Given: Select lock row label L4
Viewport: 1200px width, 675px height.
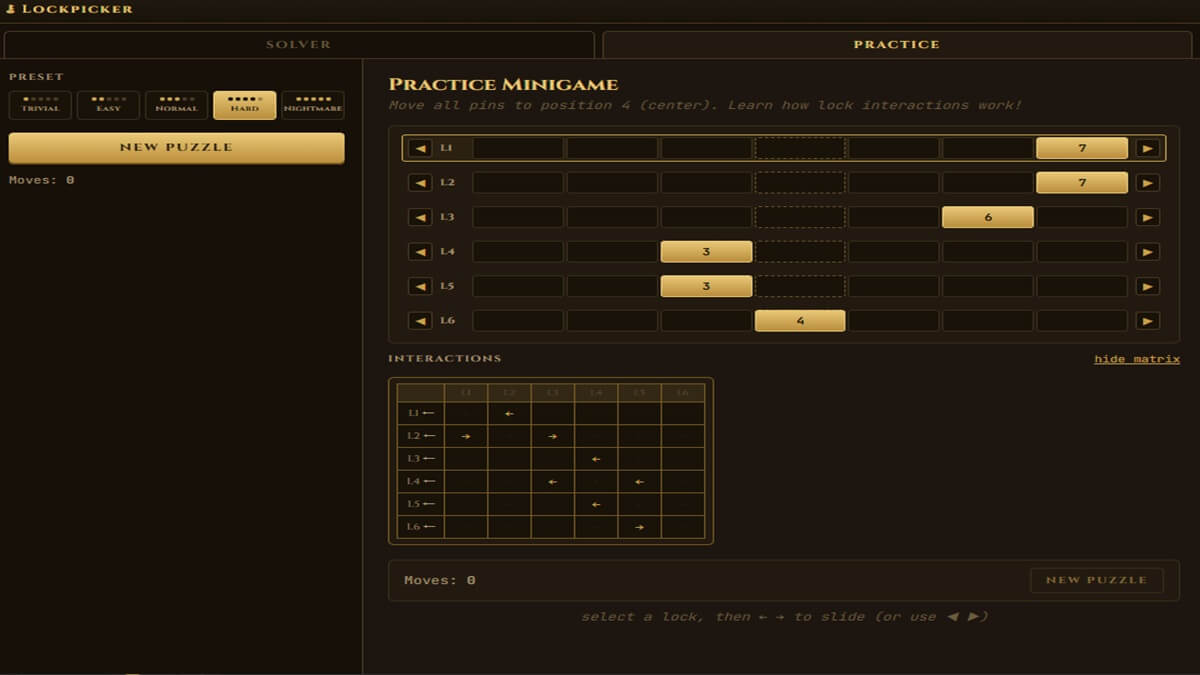Looking at the screenshot, I should [447, 252].
